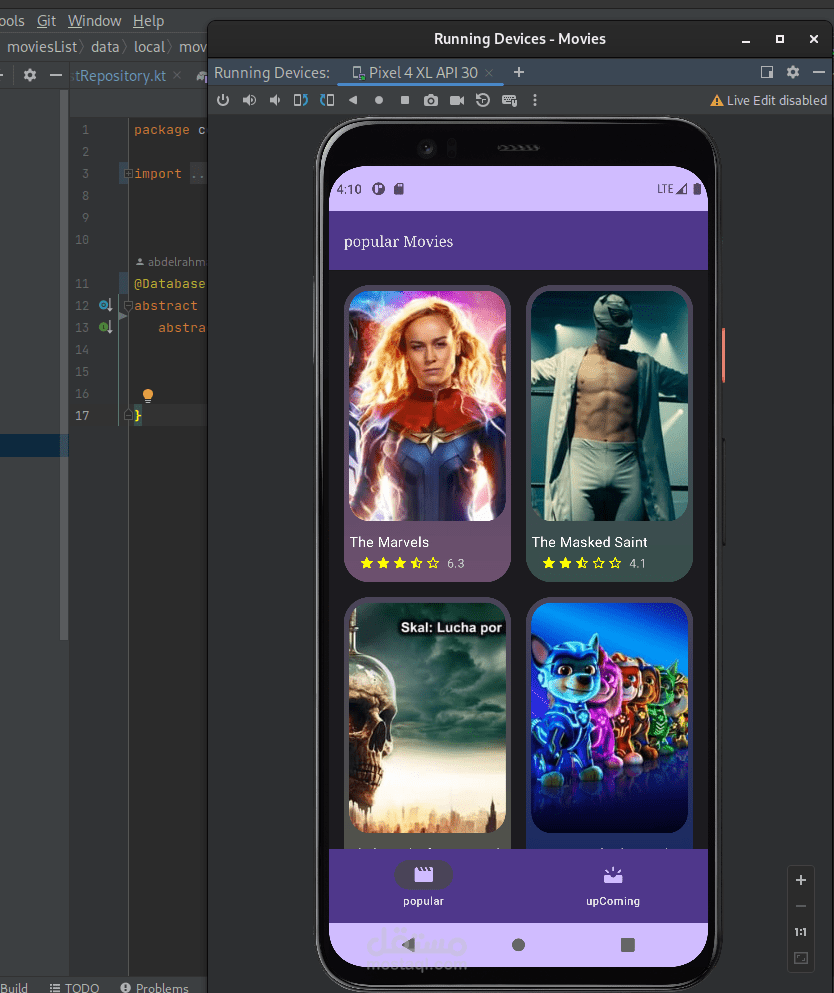Select the popular bottom navigation tab

pyautogui.click(x=423, y=885)
